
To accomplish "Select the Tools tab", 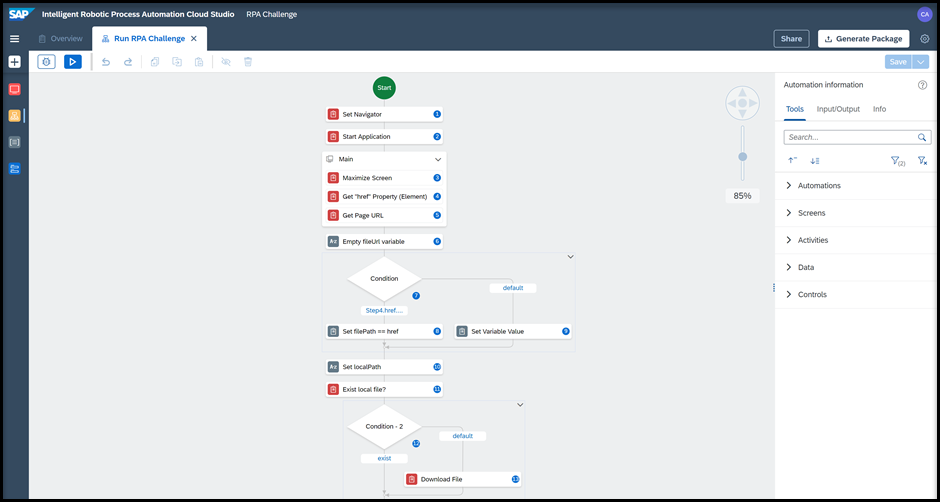I will point(795,109).
